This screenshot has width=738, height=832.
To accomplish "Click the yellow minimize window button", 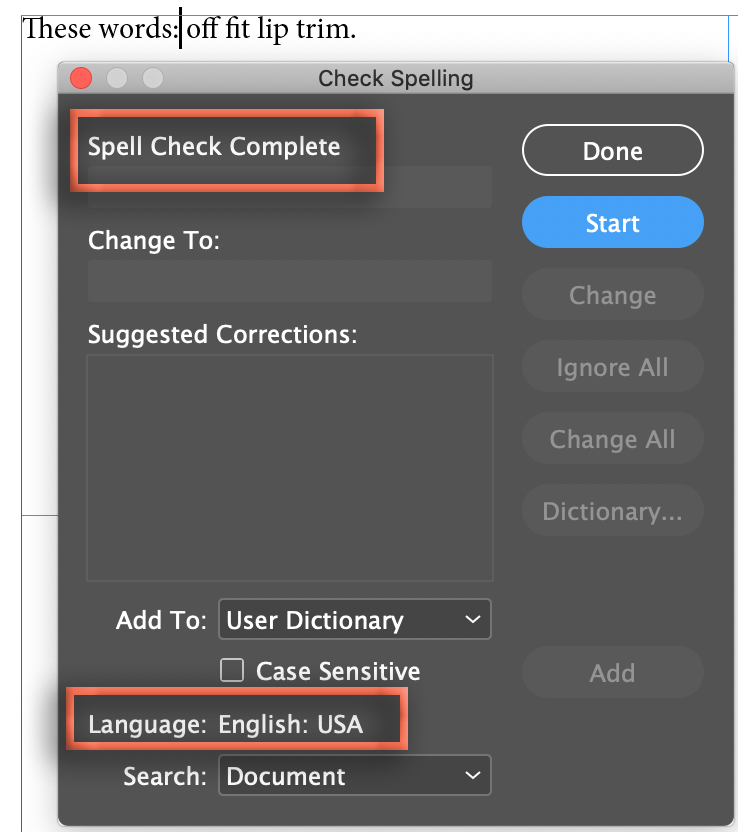I will tap(116, 78).
